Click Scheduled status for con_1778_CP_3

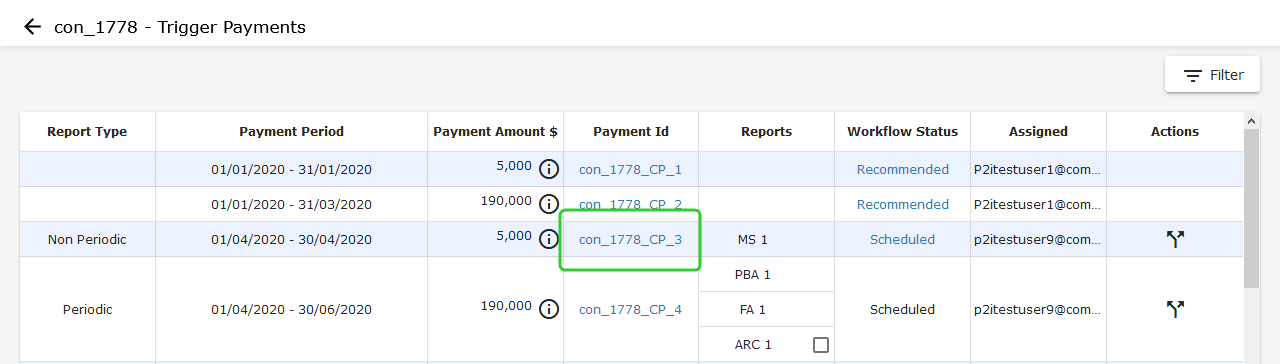[x=902, y=240]
